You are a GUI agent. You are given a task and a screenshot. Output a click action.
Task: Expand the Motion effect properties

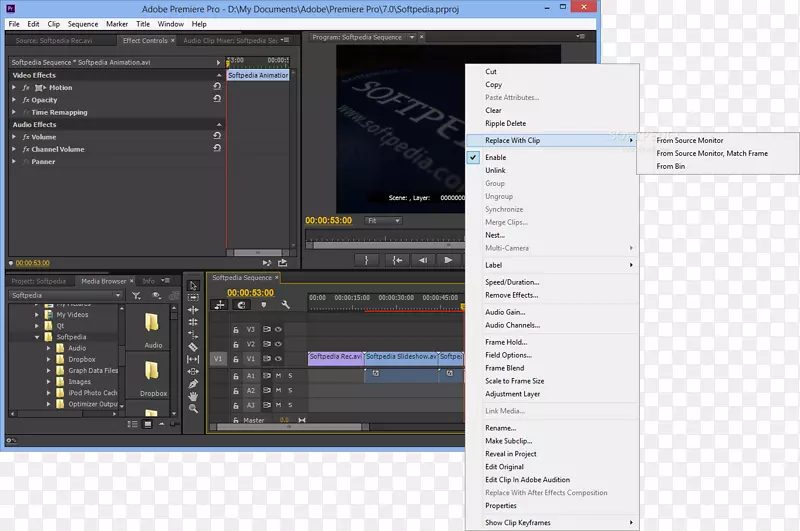14,87
